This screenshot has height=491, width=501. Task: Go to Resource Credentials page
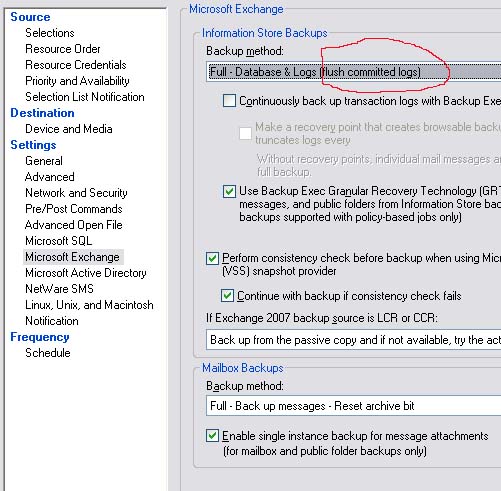(x=76, y=65)
